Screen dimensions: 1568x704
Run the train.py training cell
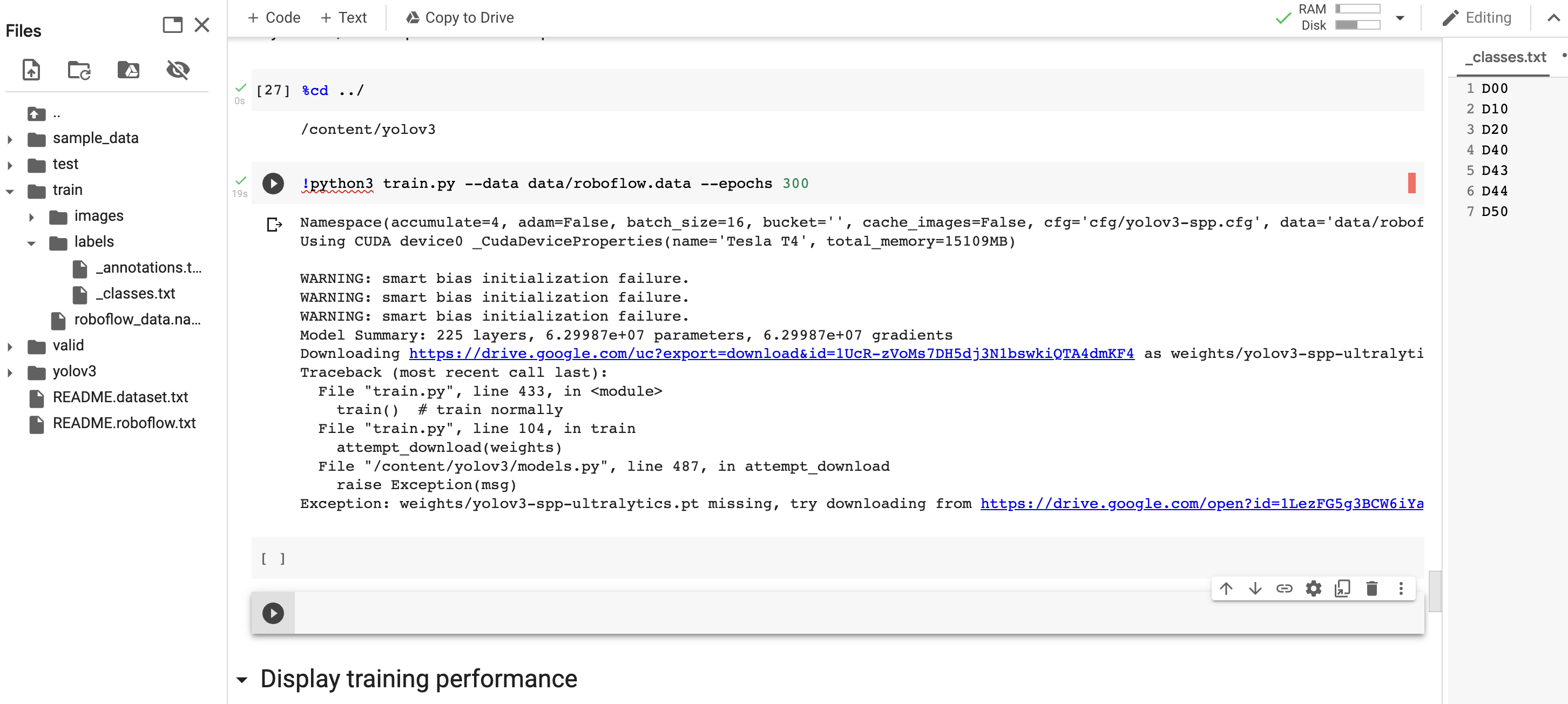[273, 183]
